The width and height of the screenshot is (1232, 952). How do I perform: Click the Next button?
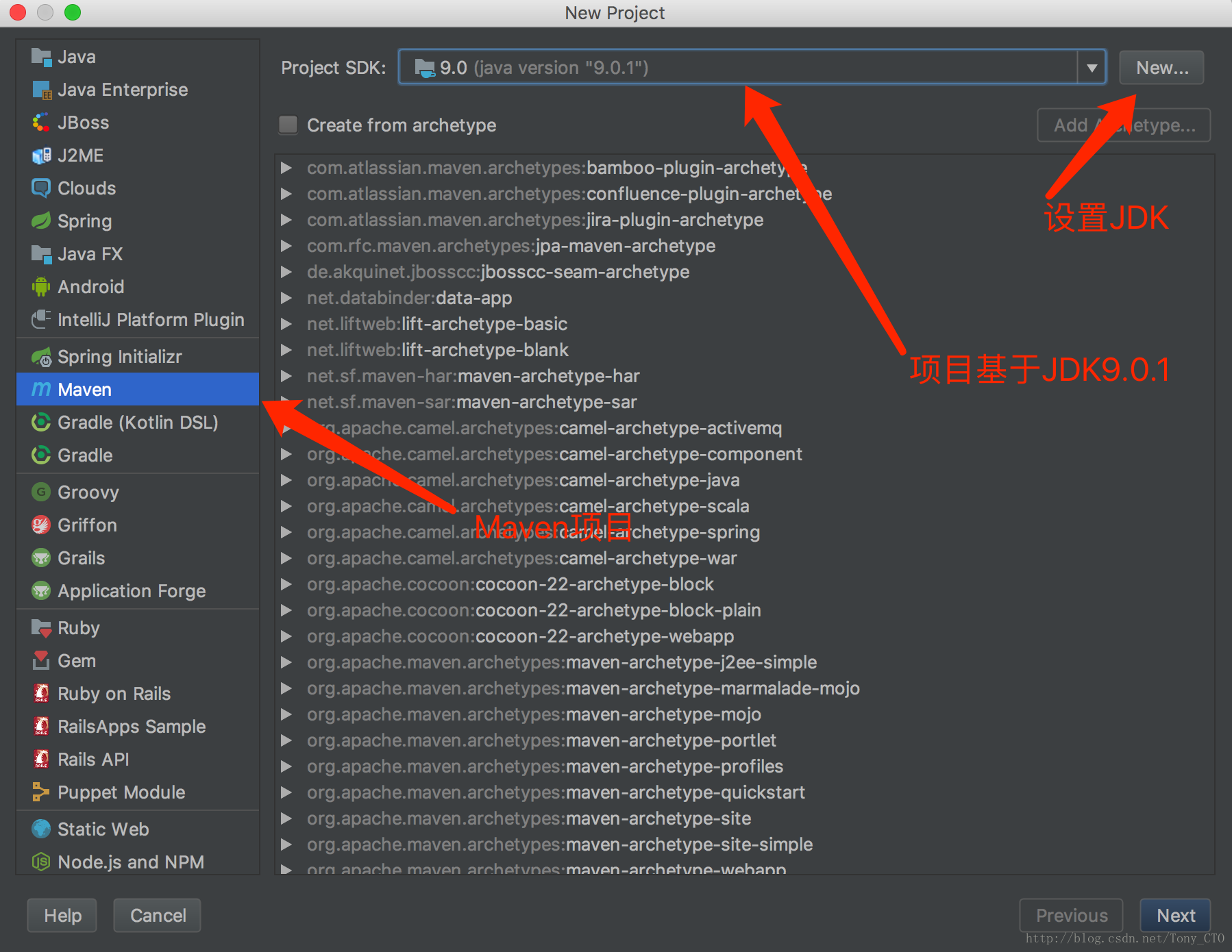[x=1175, y=916]
